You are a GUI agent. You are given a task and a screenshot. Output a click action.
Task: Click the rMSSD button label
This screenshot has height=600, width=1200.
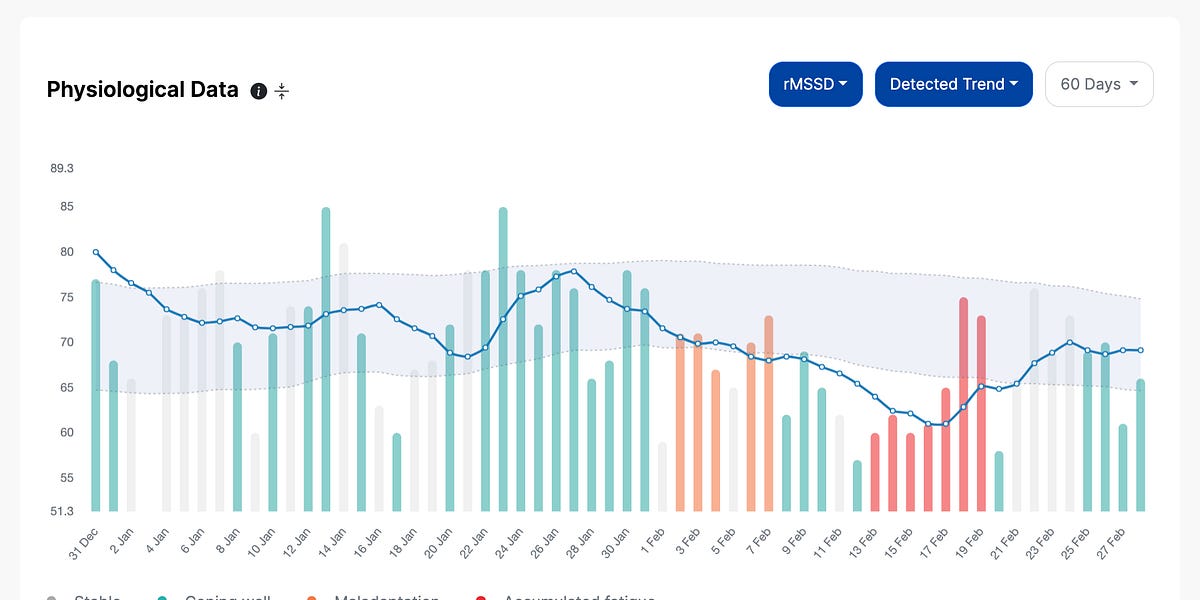coord(808,84)
